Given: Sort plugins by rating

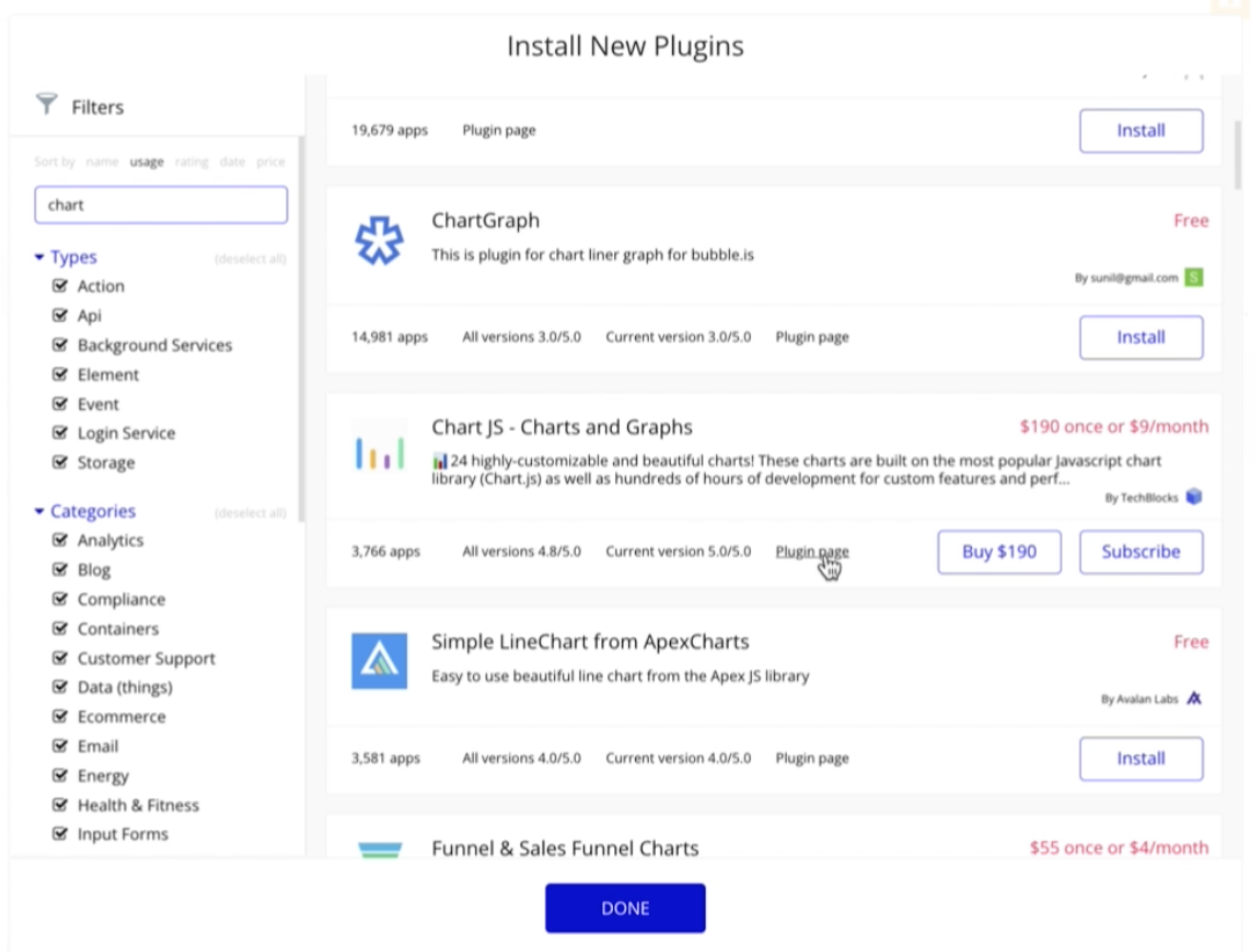Looking at the screenshot, I should tap(192, 162).
